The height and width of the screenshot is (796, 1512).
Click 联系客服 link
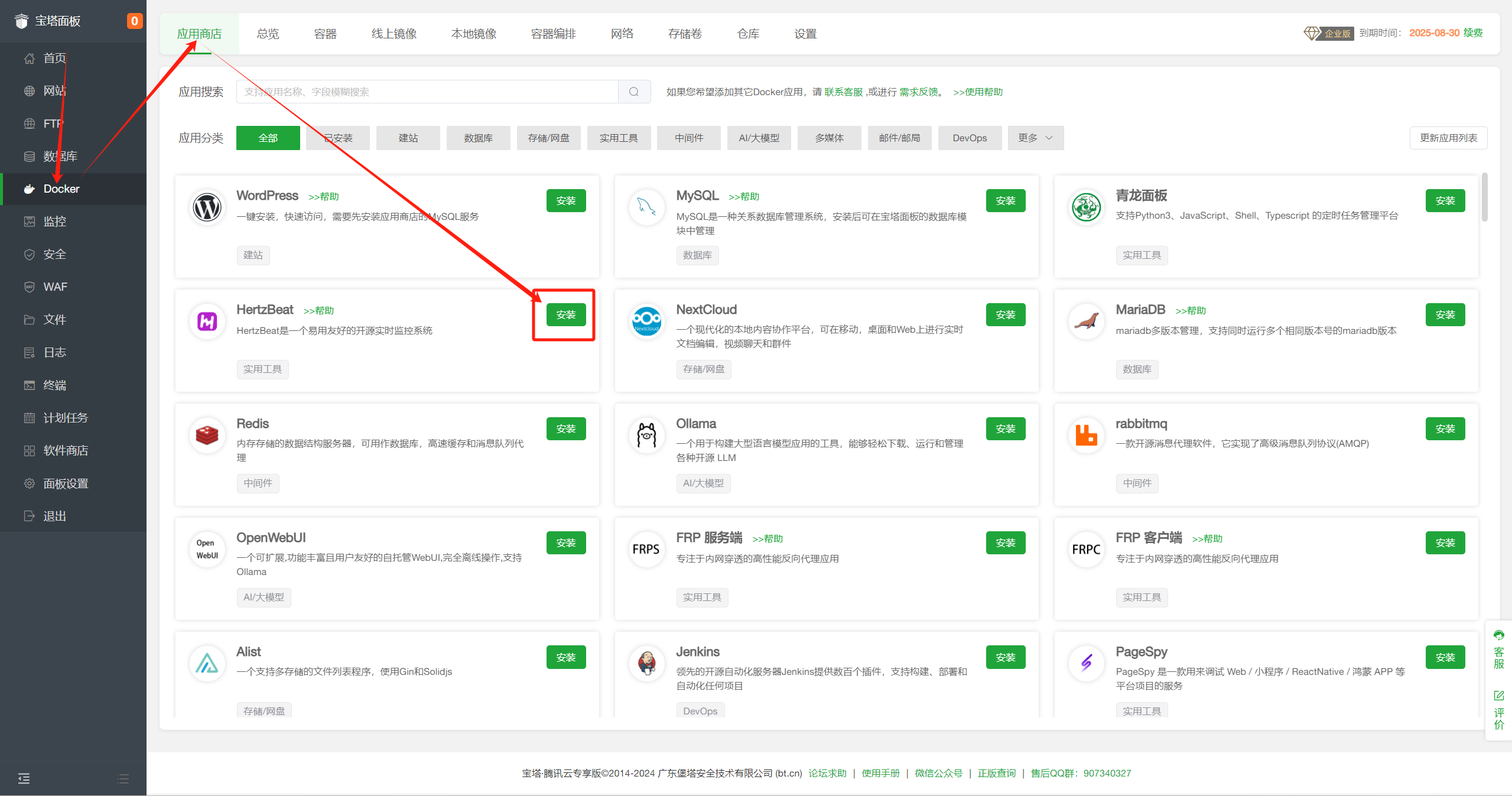(843, 92)
